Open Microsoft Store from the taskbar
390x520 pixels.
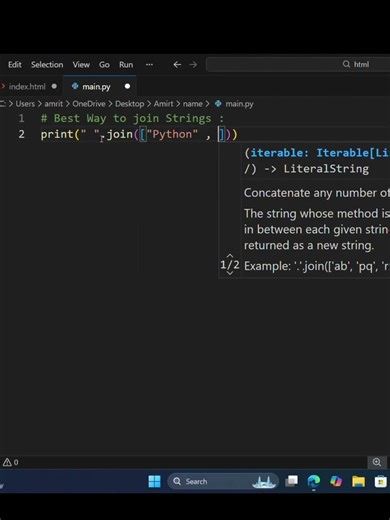pos(380,481)
